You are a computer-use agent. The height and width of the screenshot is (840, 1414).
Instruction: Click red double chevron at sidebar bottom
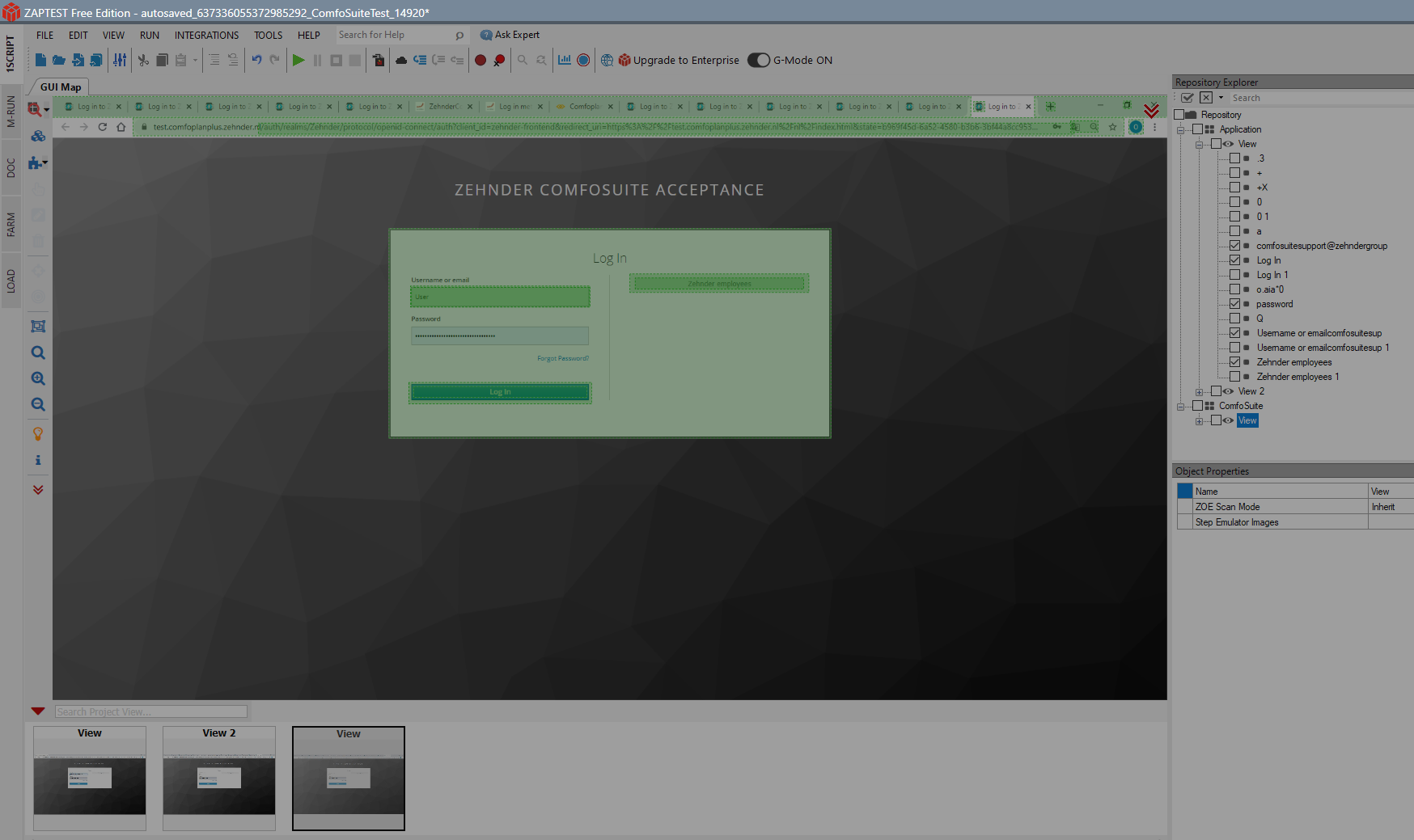(38, 490)
